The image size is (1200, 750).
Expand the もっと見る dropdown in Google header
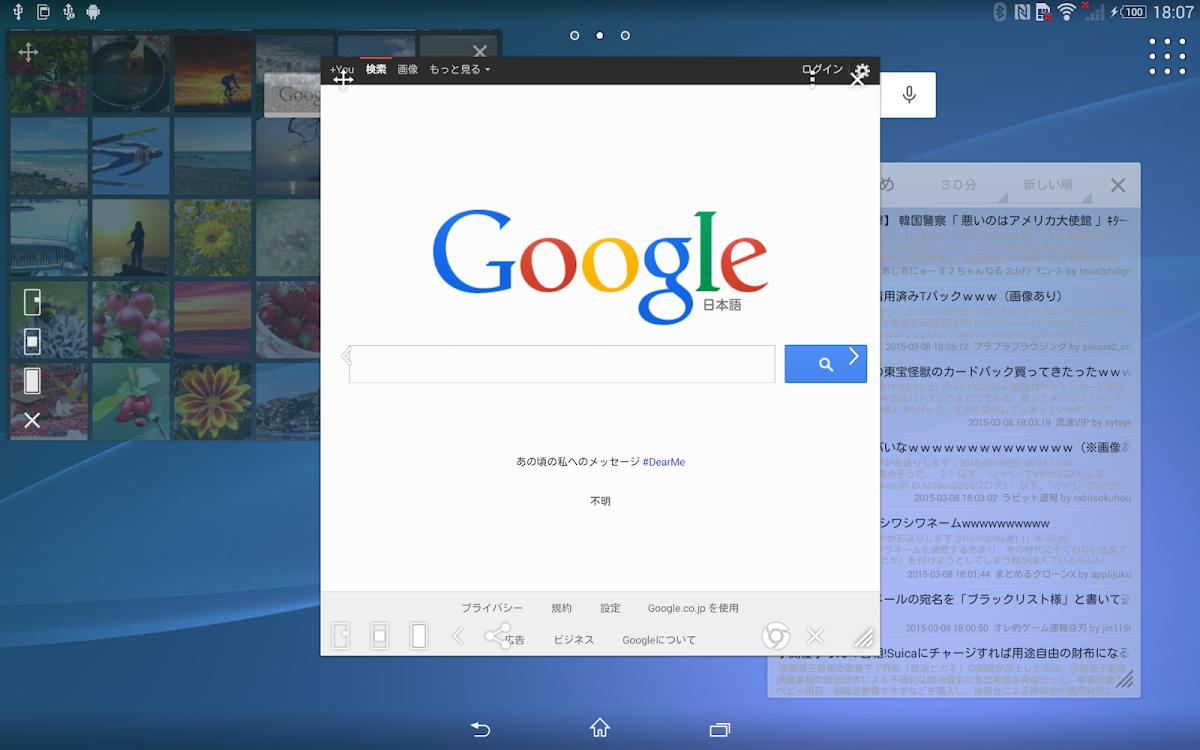pyautogui.click(x=460, y=70)
